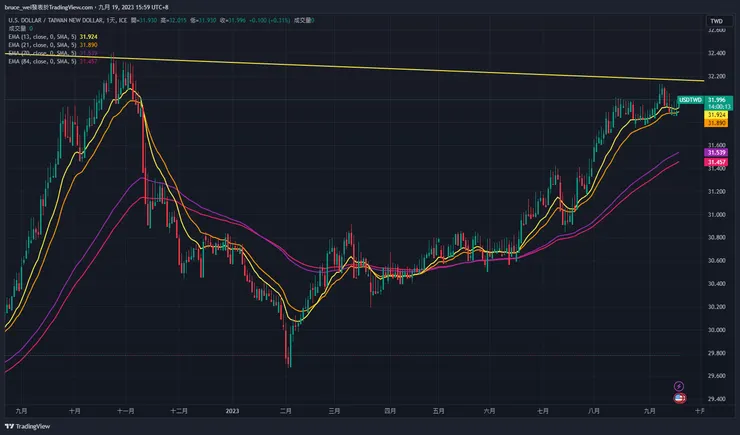Screen dimensions: 740x435
Task: Click the pink 31.457 EMA price label
Action: [x=716, y=162]
